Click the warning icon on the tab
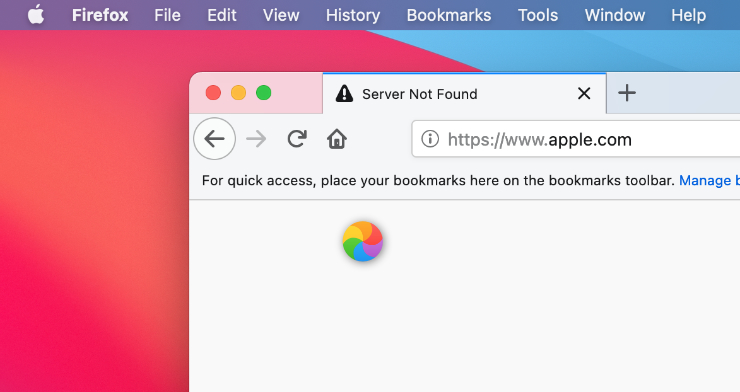The width and height of the screenshot is (740, 392). pos(344,93)
